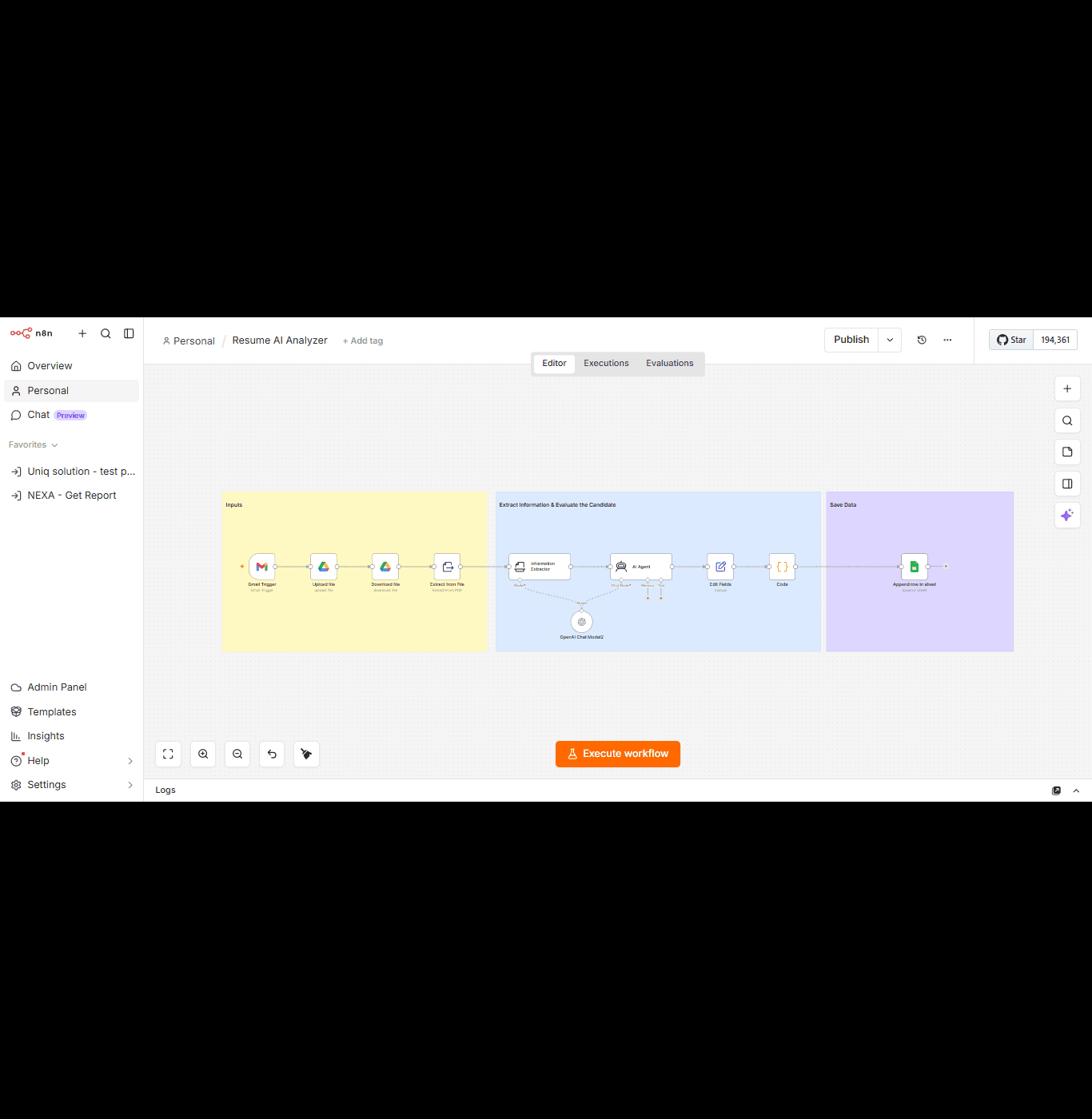Toggle the canvas side panel button

1067,484
